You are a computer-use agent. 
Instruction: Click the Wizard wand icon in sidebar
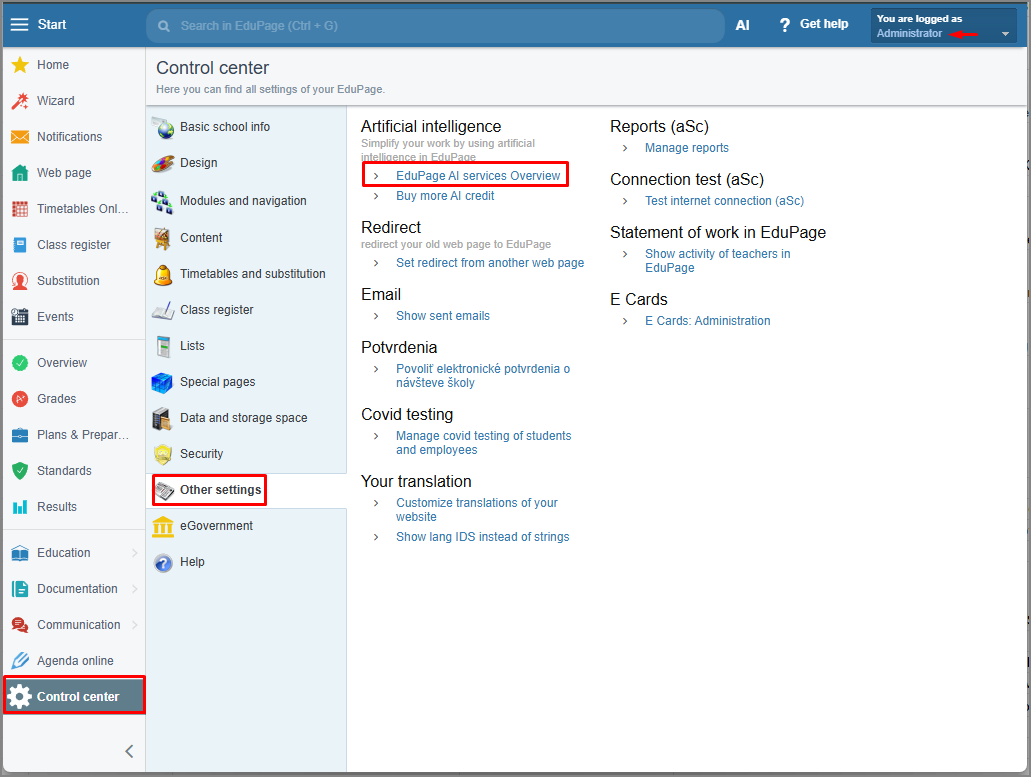pos(19,101)
